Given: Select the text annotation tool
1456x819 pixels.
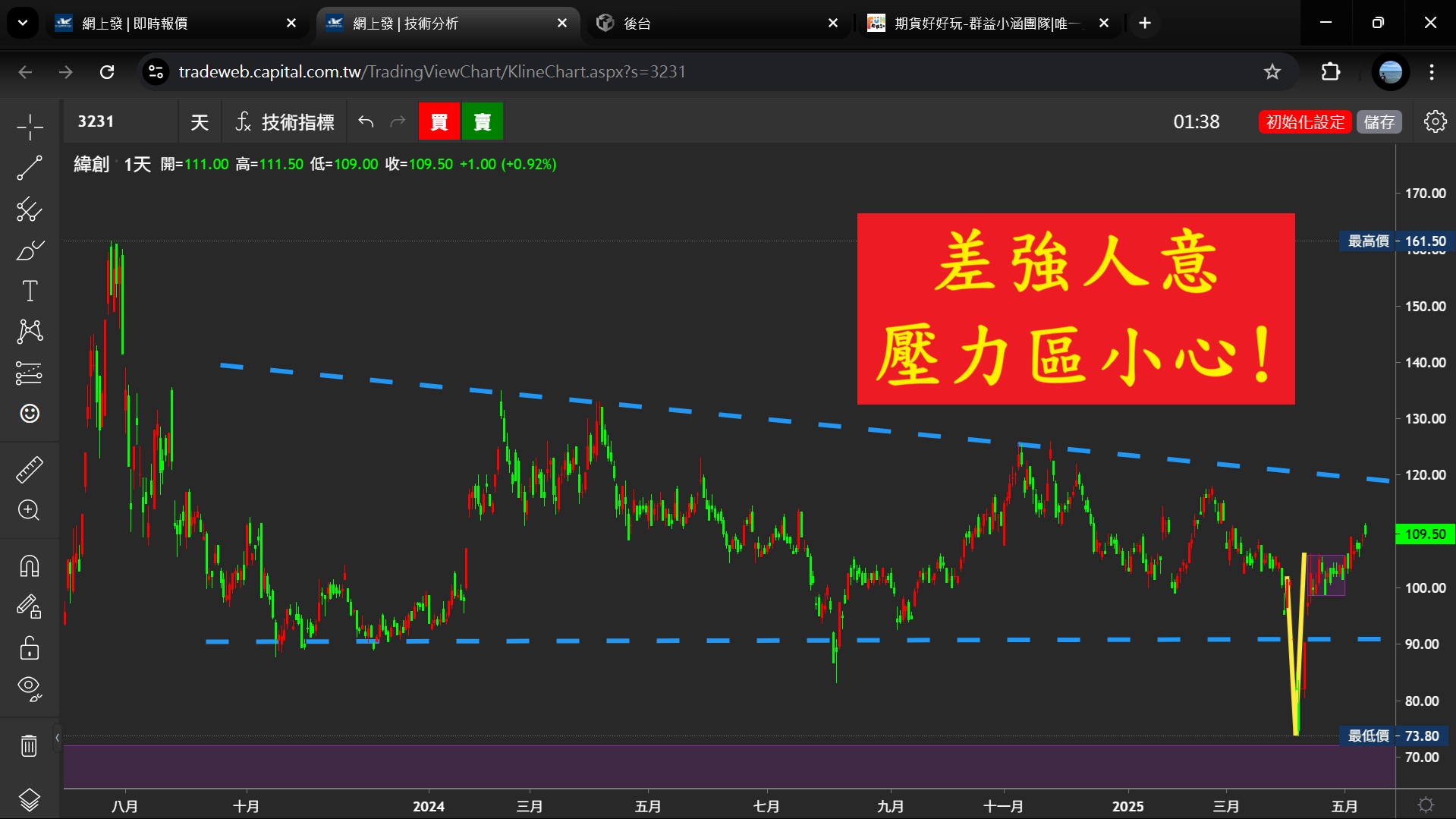Looking at the screenshot, I should pyautogui.click(x=30, y=291).
